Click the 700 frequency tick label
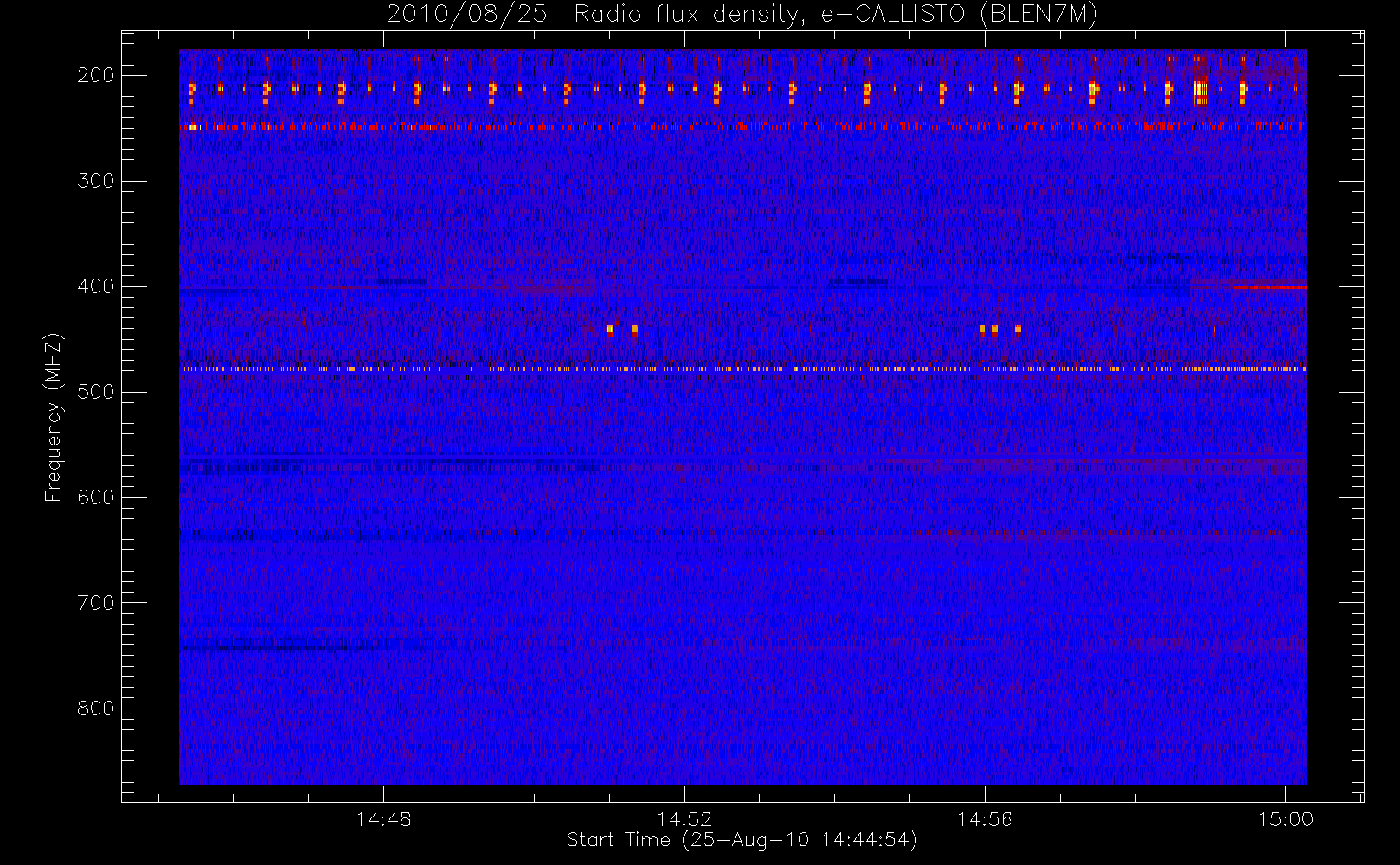This screenshot has width=1400, height=865. [x=95, y=603]
